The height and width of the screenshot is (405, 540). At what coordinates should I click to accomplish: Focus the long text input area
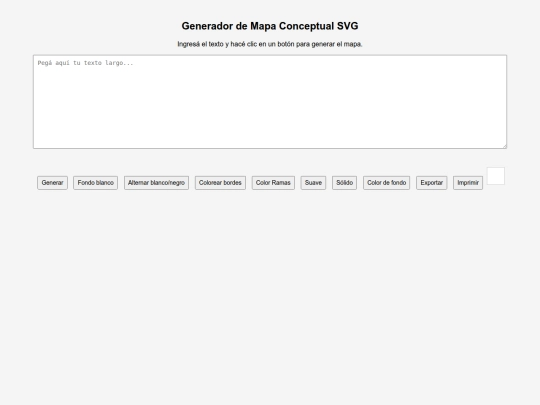point(270,102)
